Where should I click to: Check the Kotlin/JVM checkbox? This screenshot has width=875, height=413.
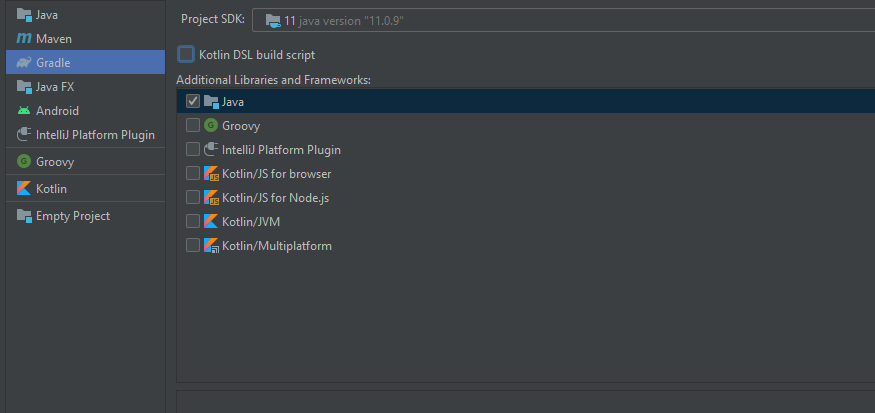click(193, 222)
